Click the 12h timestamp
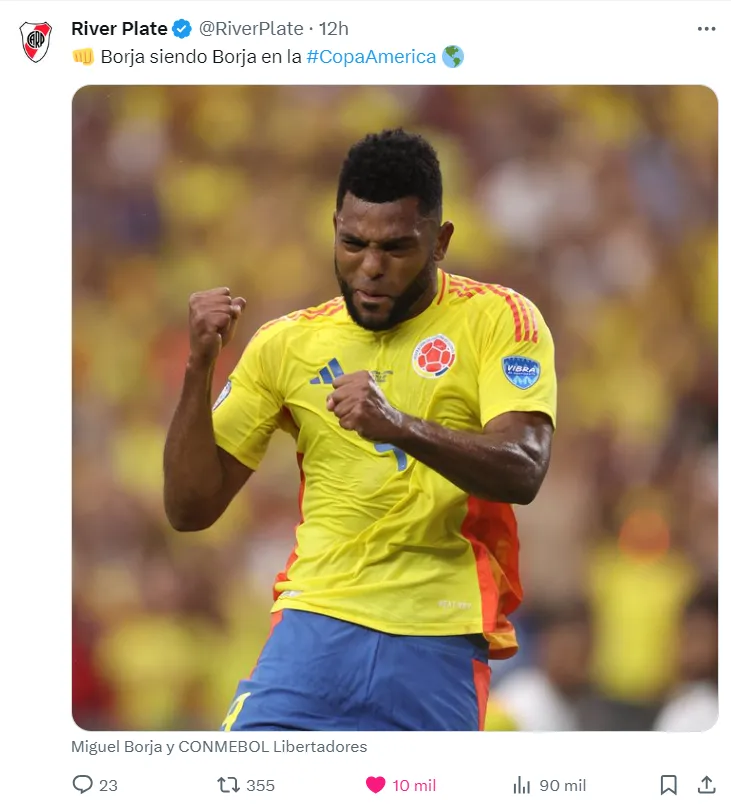 334,29
